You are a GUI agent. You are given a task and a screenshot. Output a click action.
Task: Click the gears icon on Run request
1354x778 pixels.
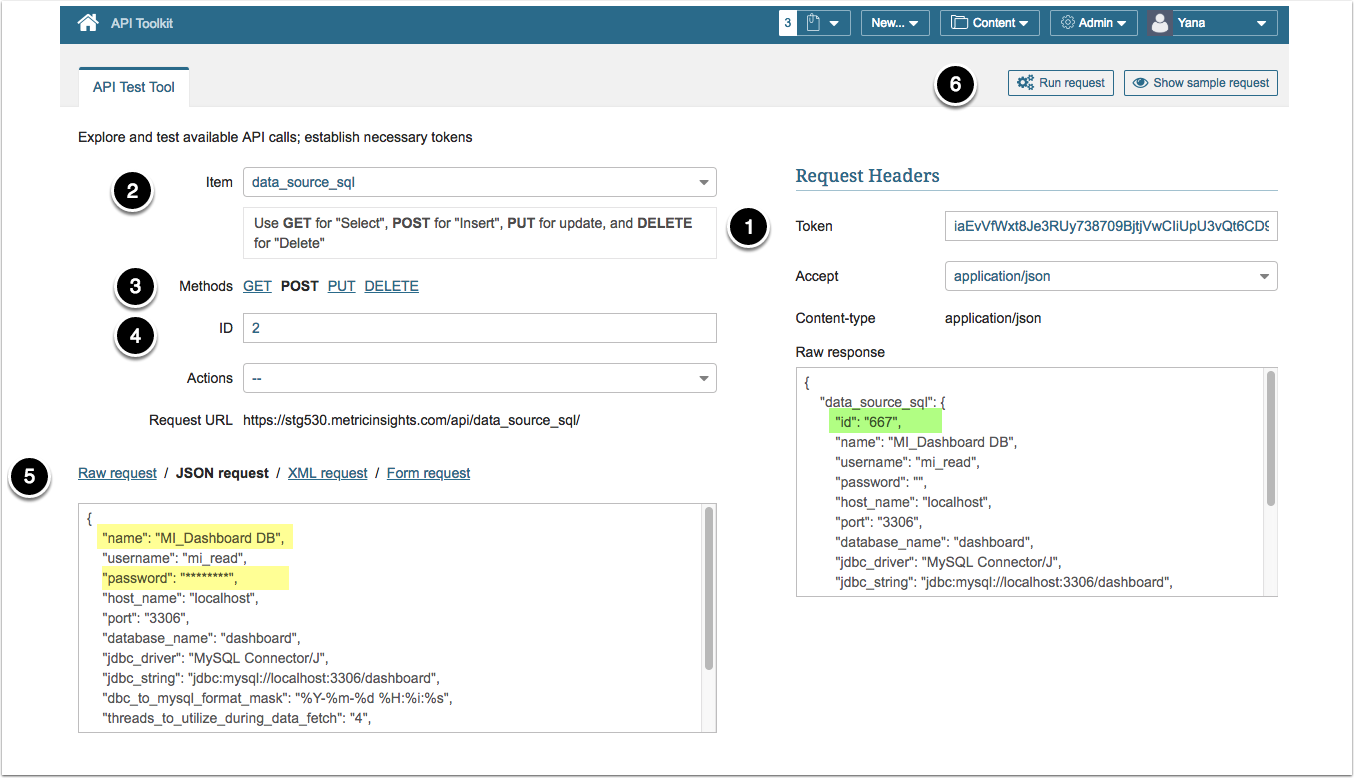(1025, 83)
